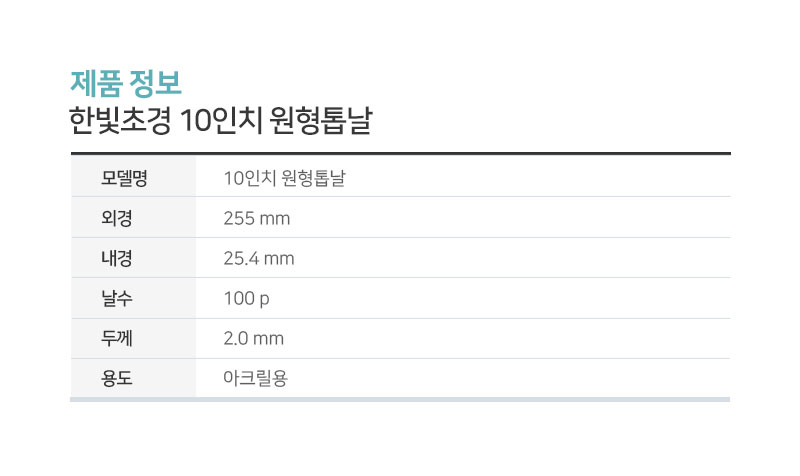
Task: Select the 두께 label cell
Action: pyautogui.click(x=133, y=338)
